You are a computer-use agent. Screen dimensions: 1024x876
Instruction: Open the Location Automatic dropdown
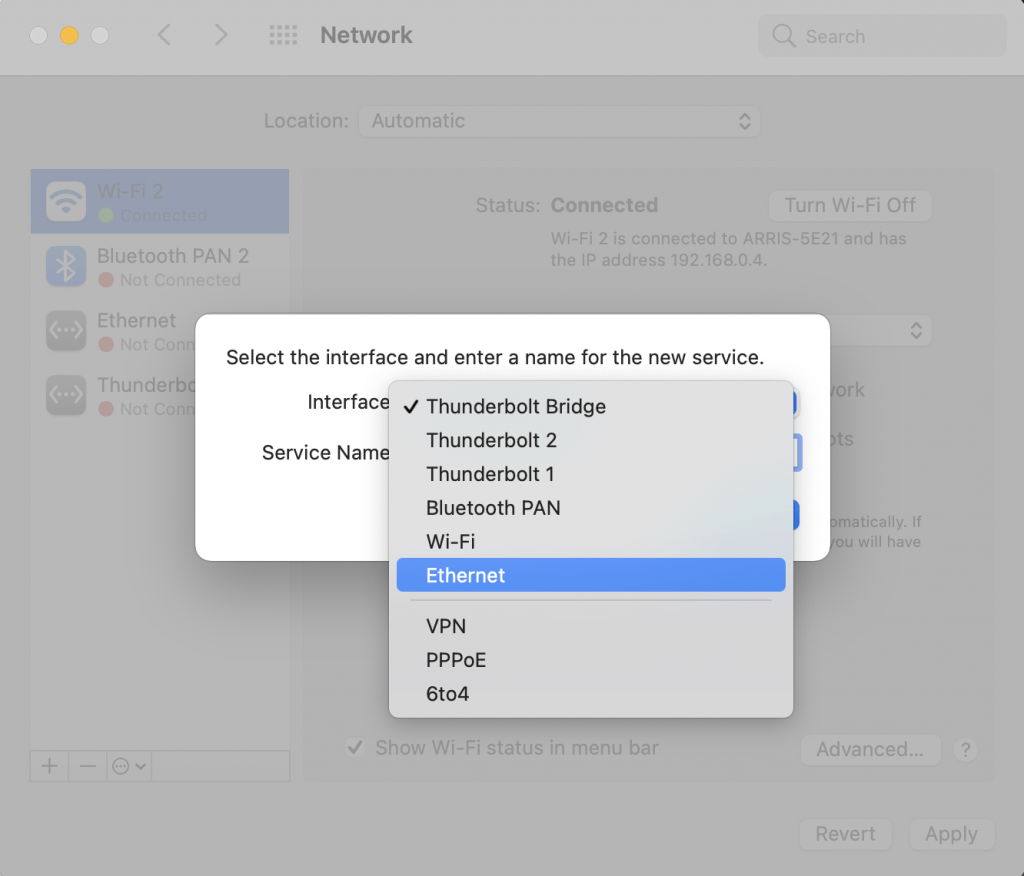click(559, 121)
